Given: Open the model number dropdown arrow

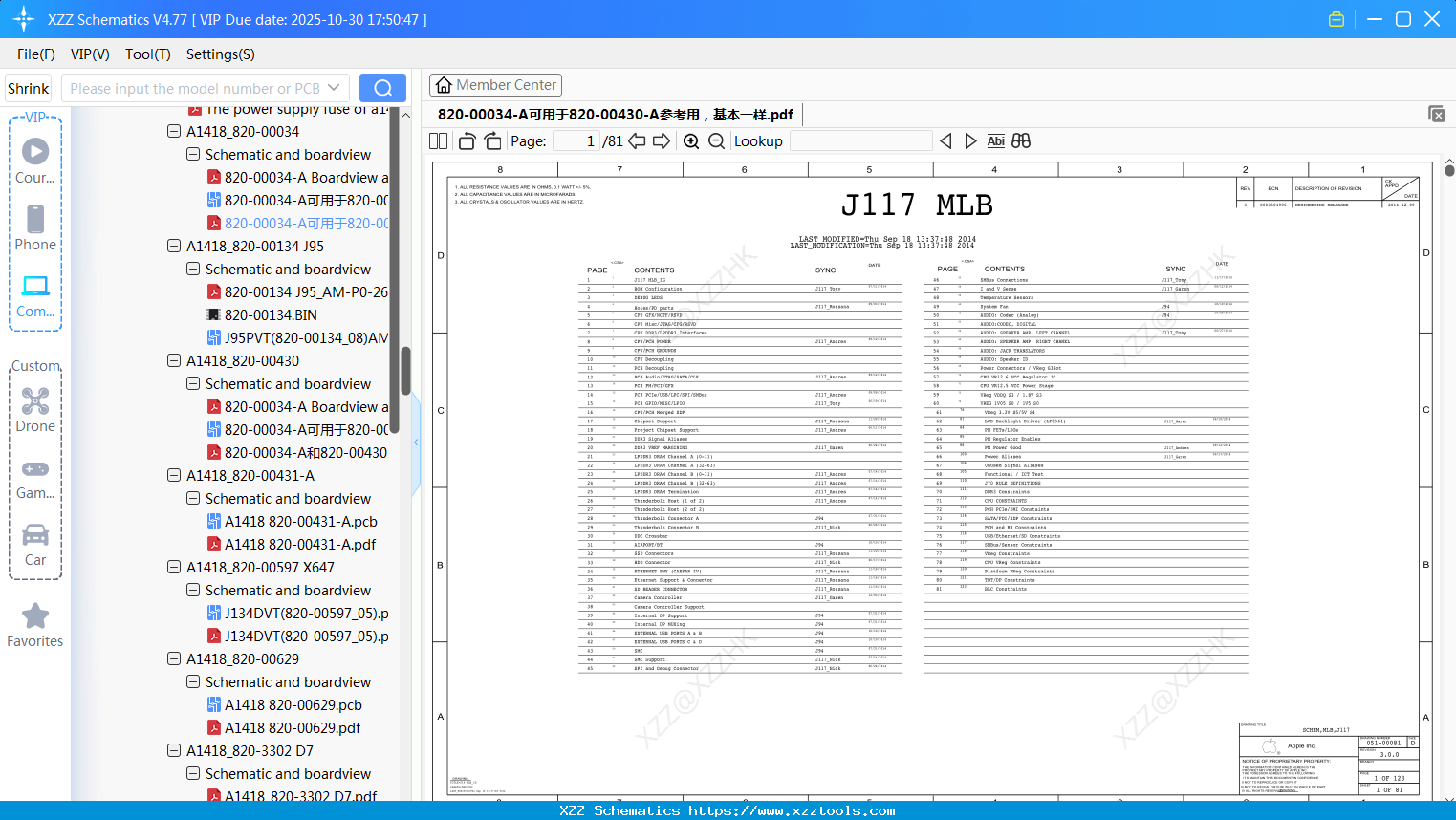Looking at the screenshot, I should click(x=334, y=88).
